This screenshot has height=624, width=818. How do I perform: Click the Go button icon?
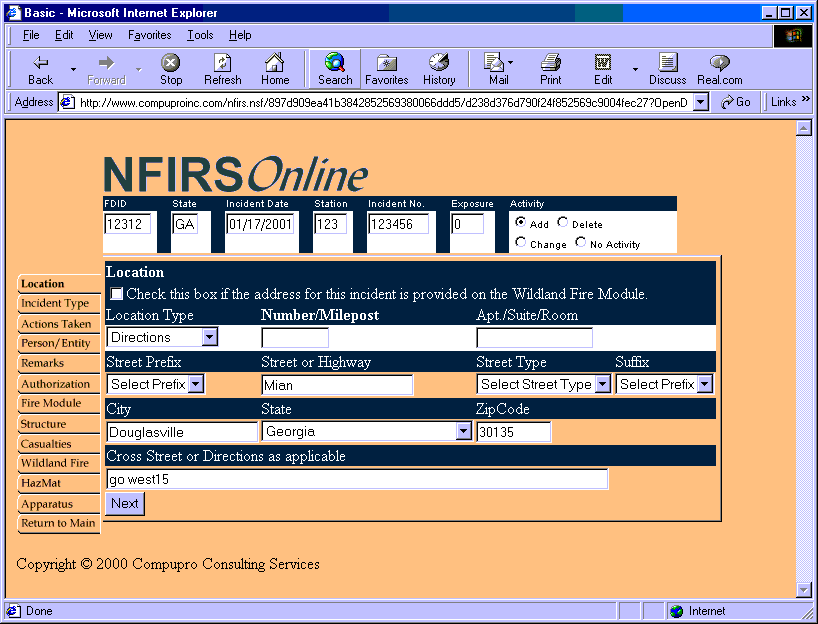tap(727, 102)
